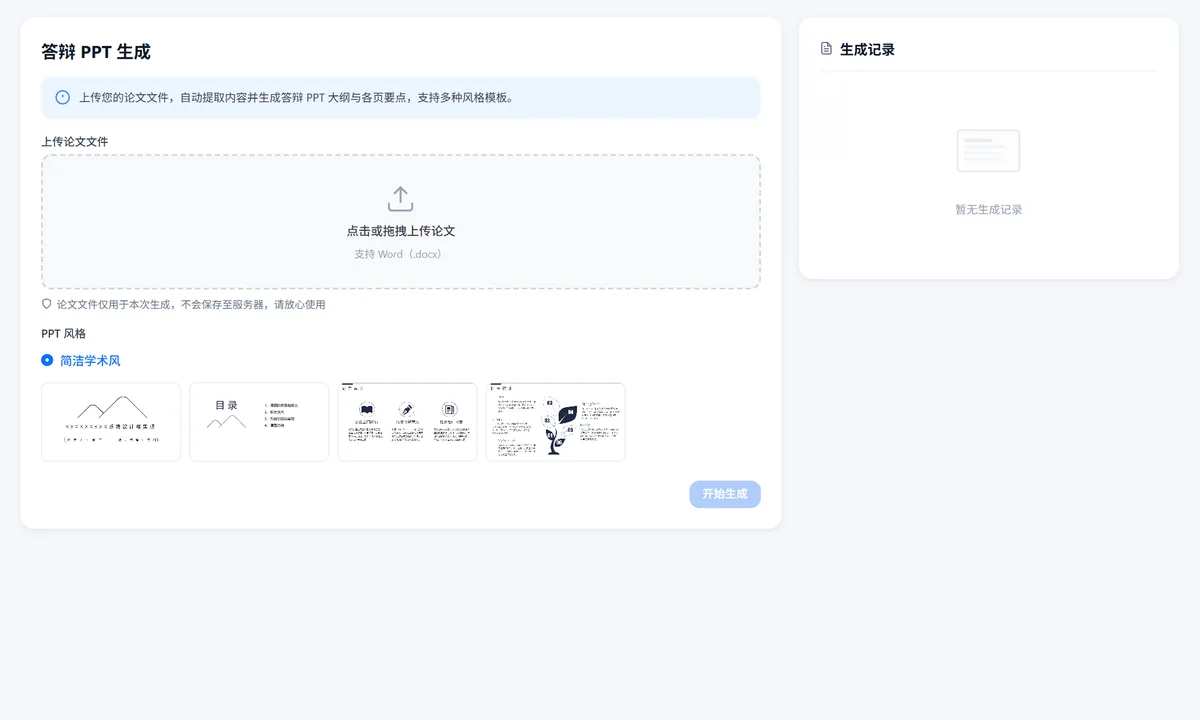Click the document icon next to 生成记录

tap(826, 49)
